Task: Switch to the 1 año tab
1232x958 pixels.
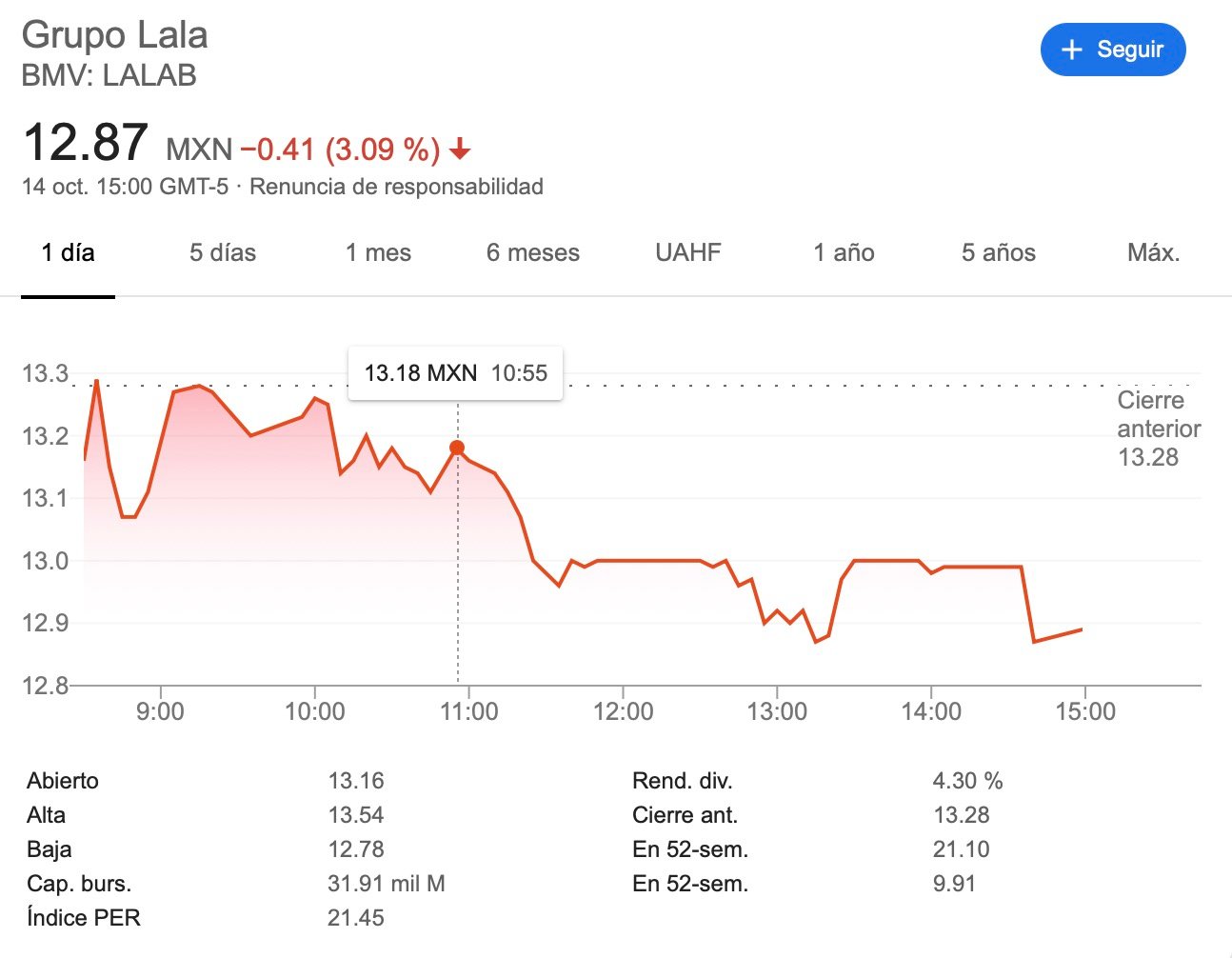Action: [x=844, y=253]
